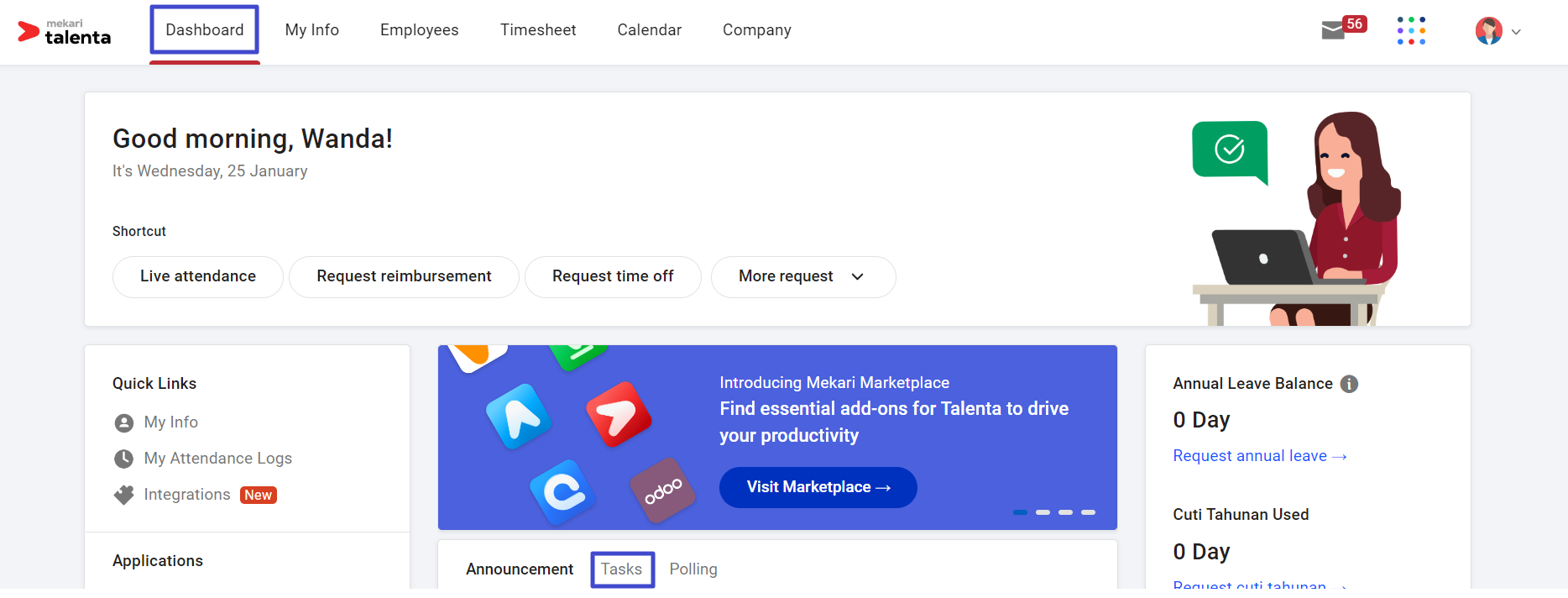Screen dimensions: 1568x598
Task: Switch to the Polling tab
Action: [693, 569]
